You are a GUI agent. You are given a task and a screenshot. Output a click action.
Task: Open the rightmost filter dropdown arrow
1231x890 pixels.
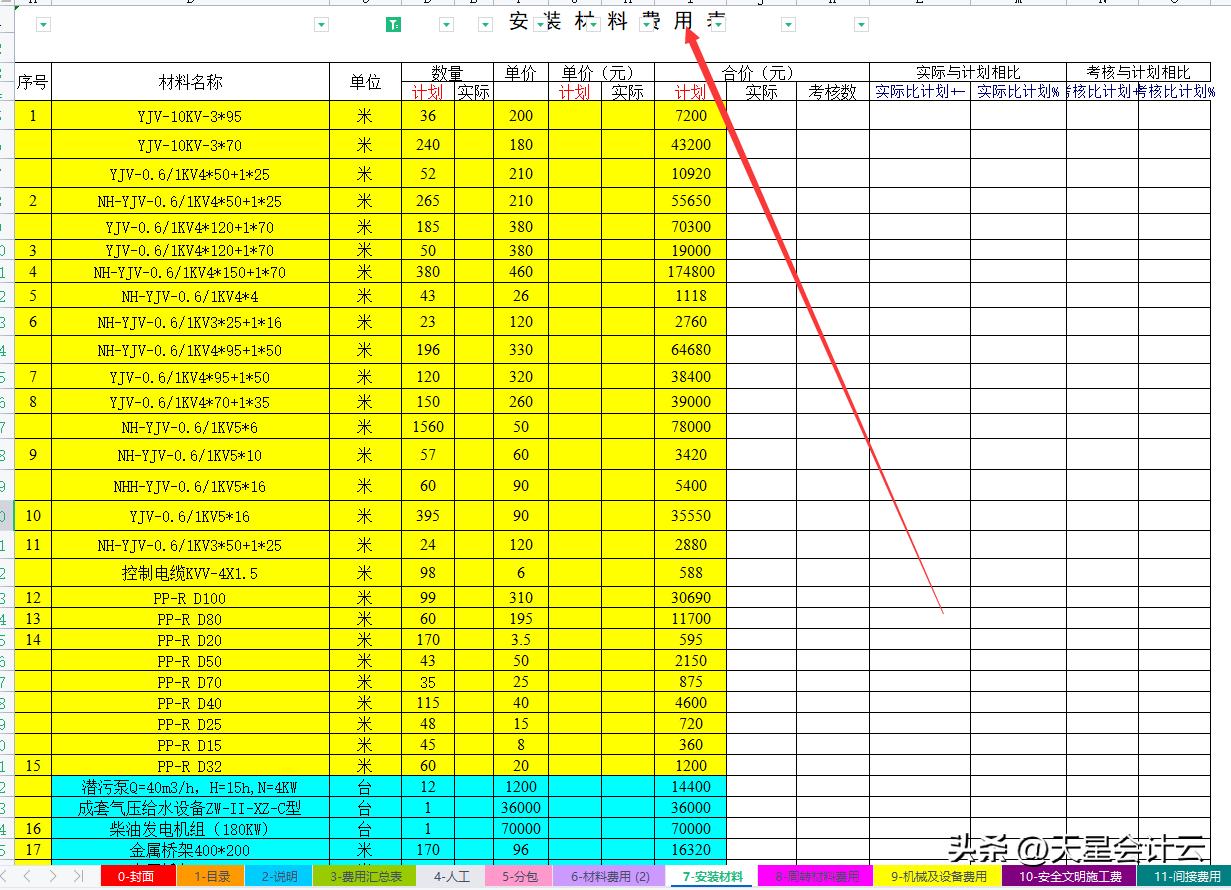pos(862,24)
